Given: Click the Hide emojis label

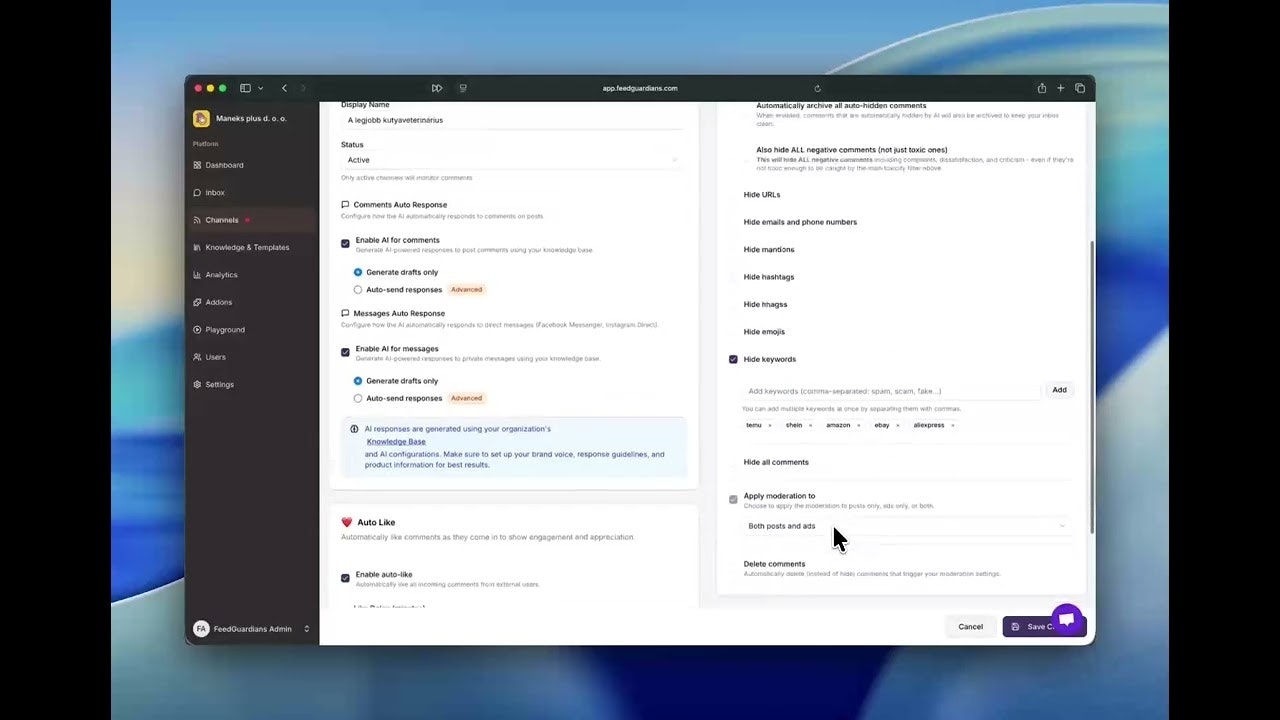Looking at the screenshot, I should click(x=764, y=332).
